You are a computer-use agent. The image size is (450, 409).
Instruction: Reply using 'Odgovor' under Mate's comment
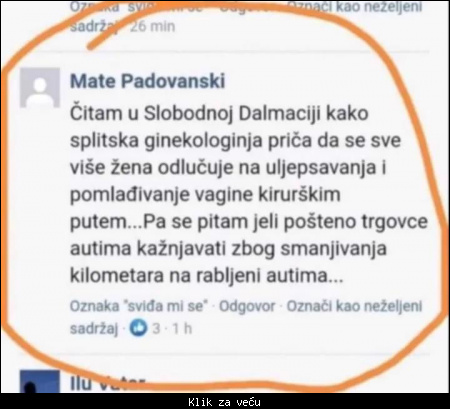pyautogui.click(x=247, y=306)
